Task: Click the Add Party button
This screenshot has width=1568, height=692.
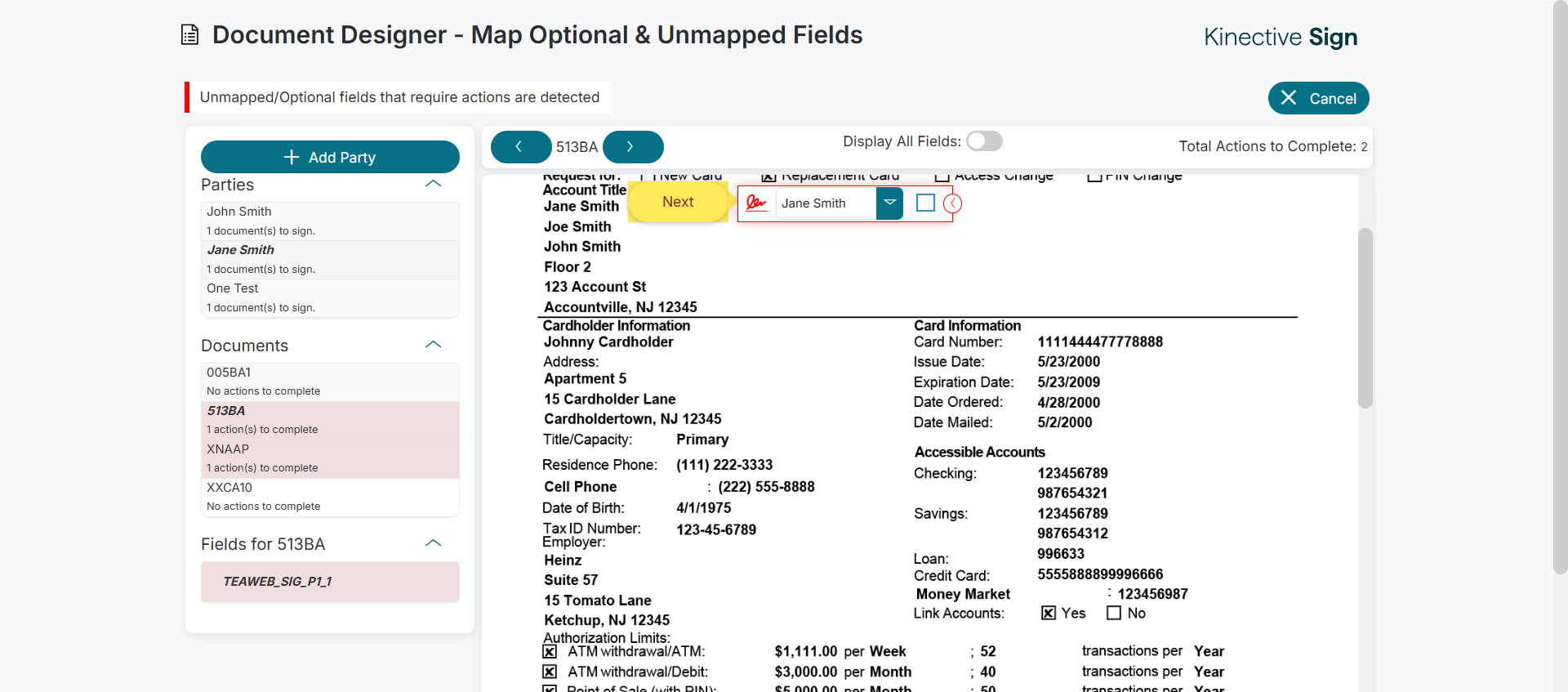Action: (330, 157)
